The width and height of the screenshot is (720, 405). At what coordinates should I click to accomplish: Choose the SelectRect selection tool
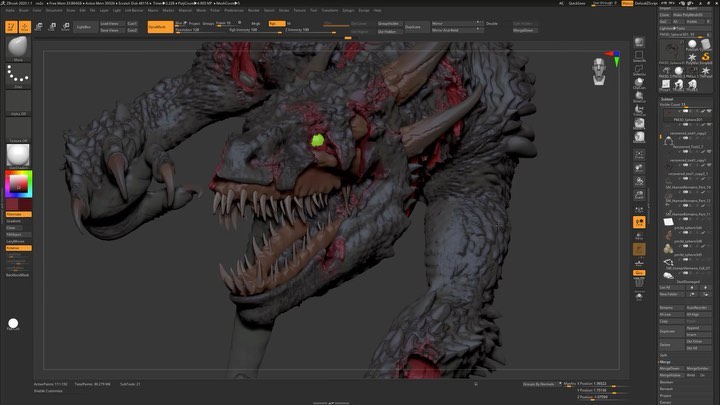[639, 56]
